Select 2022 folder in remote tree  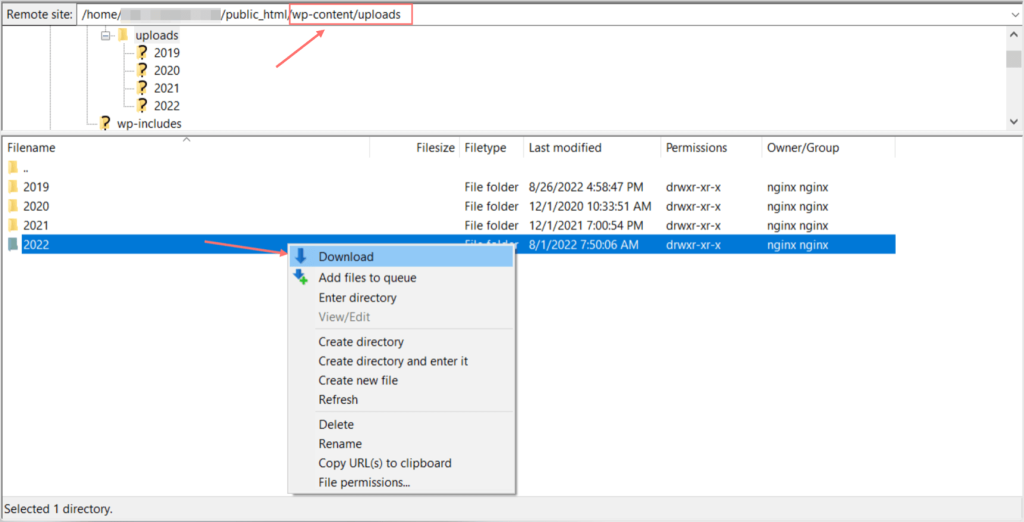point(167,106)
